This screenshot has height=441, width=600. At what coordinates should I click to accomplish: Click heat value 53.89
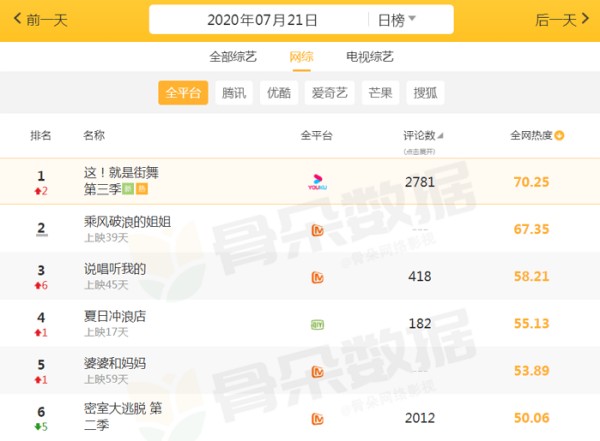[531, 371]
